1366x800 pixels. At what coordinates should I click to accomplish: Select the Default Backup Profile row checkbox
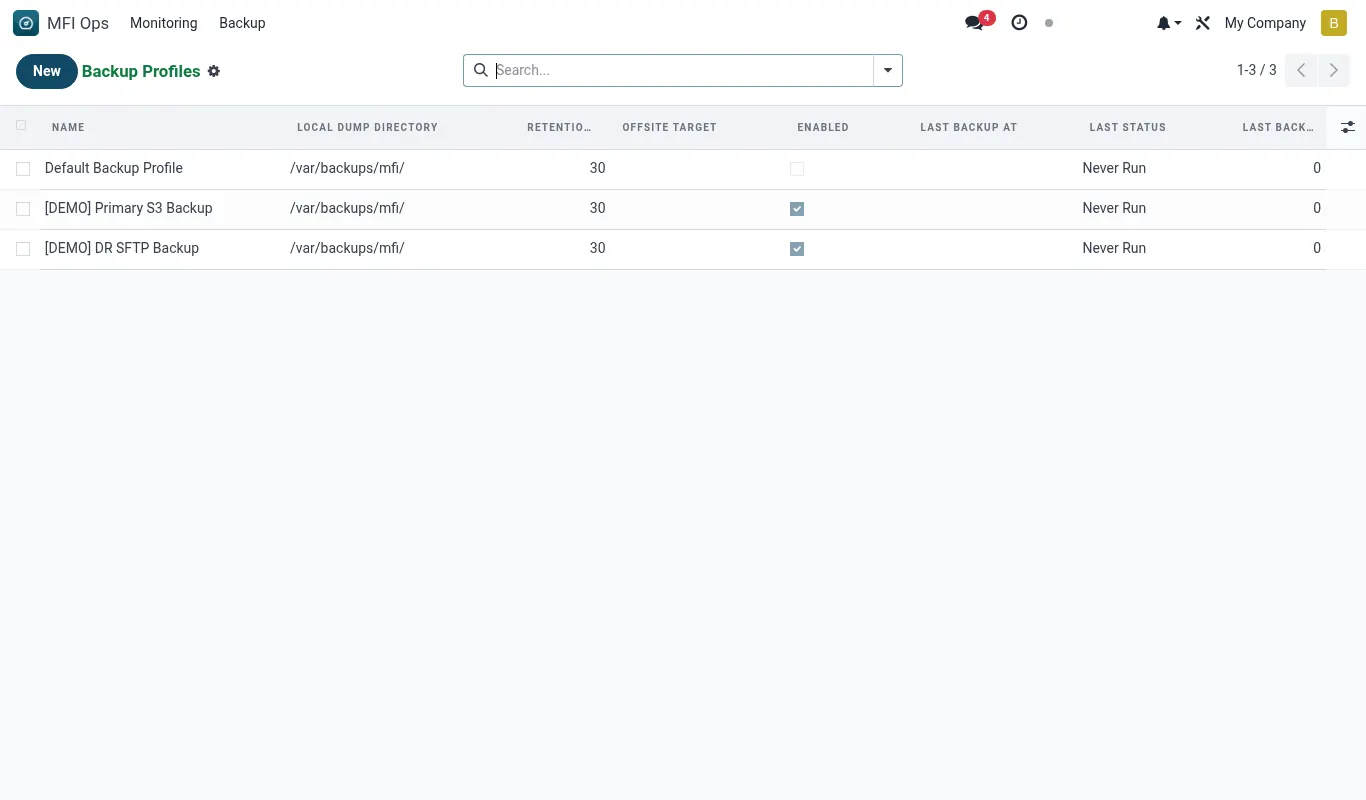pos(23,169)
